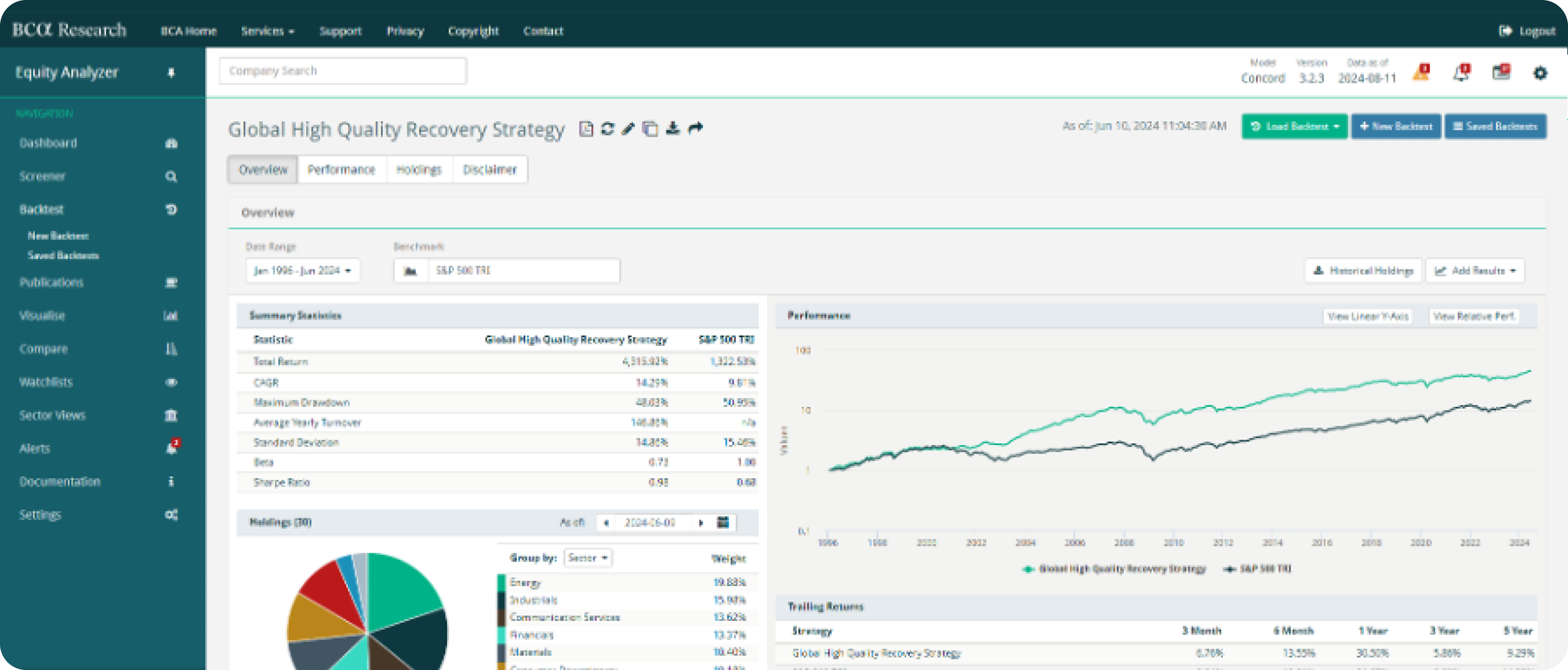Open the Screener magnifier icon in sidebar
The width and height of the screenshot is (1568, 670).
click(x=171, y=176)
